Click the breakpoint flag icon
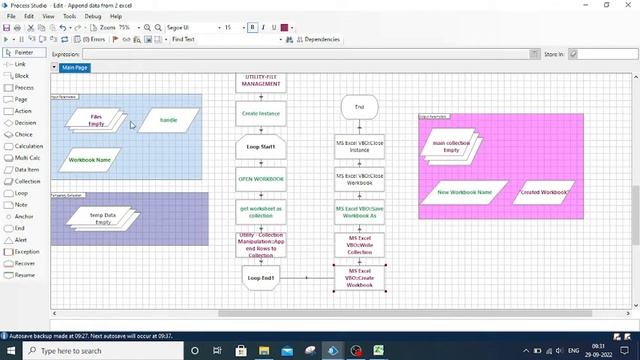 pos(116,40)
